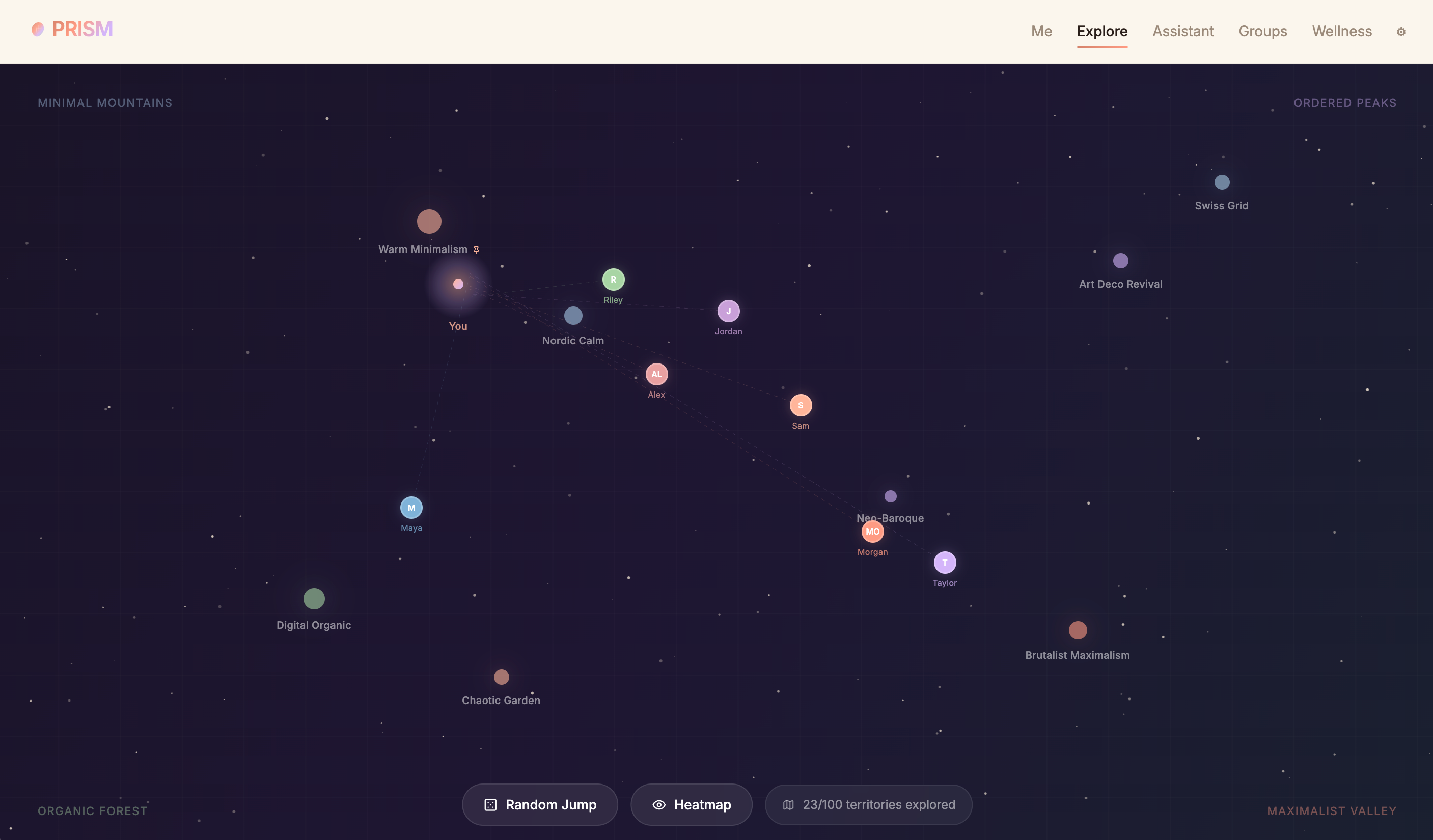
Task: Go to the Groups tab
Action: [x=1262, y=31]
